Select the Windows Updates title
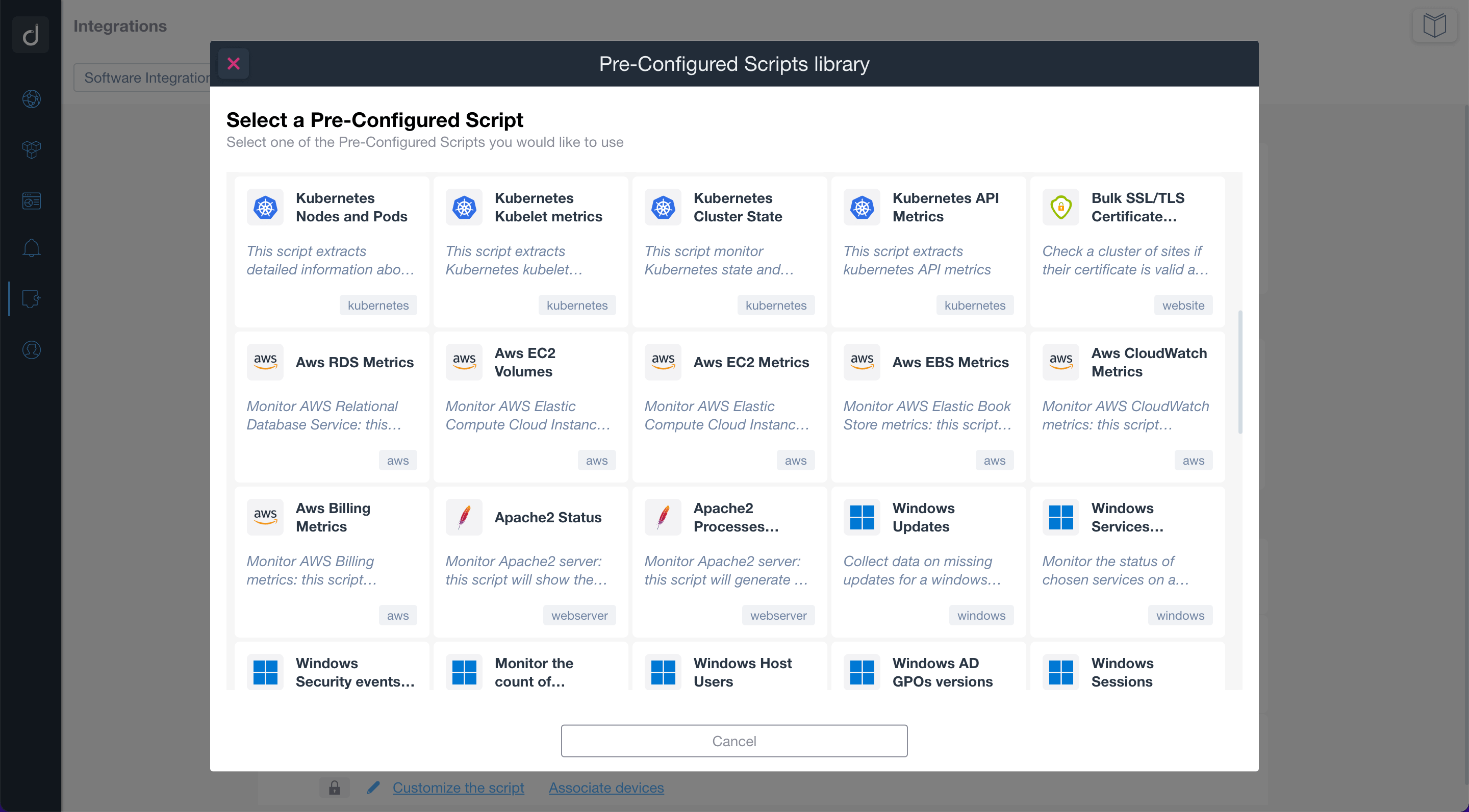 [x=923, y=517]
